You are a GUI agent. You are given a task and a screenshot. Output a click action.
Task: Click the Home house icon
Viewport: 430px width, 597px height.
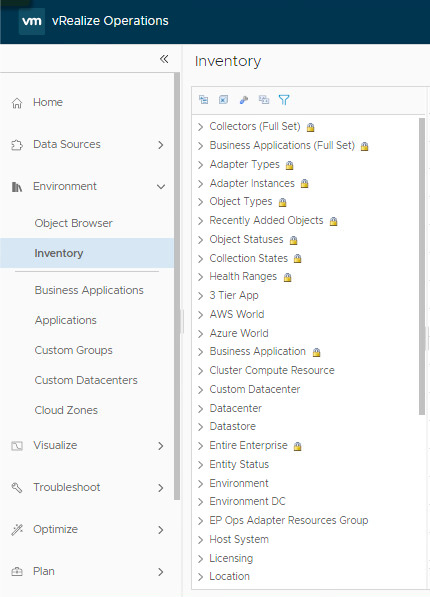17,103
